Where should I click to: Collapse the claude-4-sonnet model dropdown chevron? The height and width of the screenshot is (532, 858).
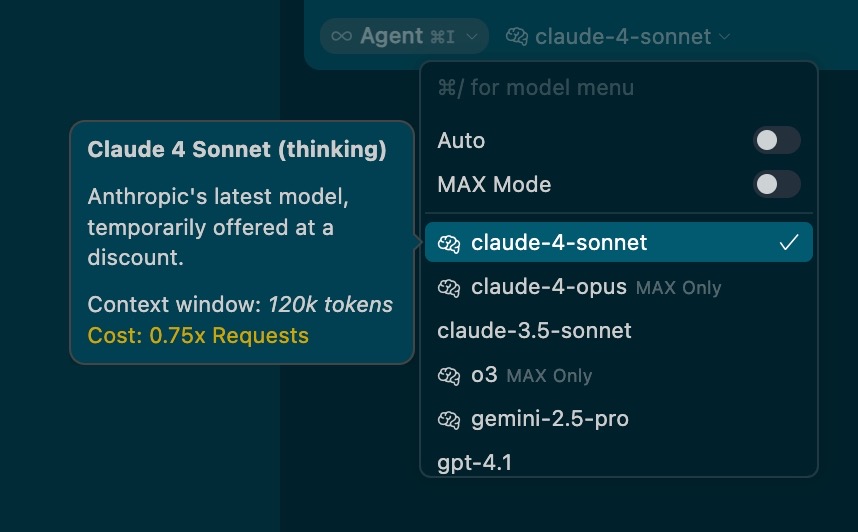725,37
